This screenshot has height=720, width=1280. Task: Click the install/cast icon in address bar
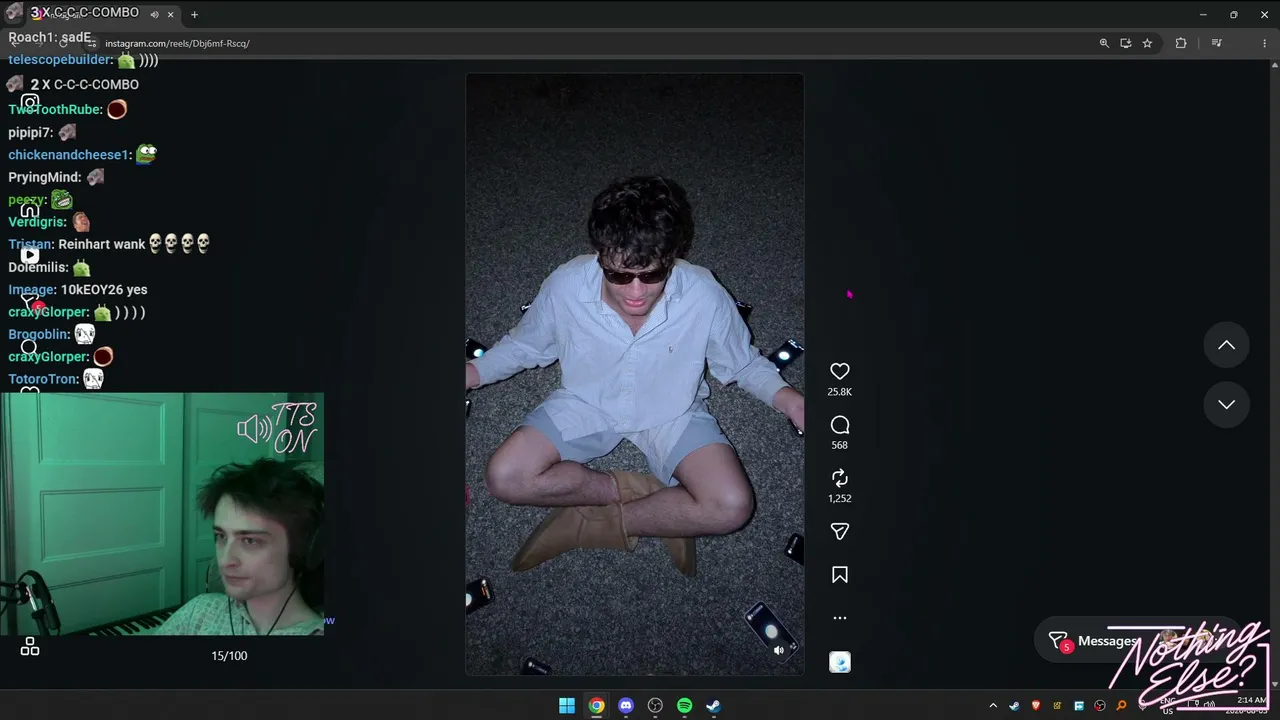[1126, 43]
